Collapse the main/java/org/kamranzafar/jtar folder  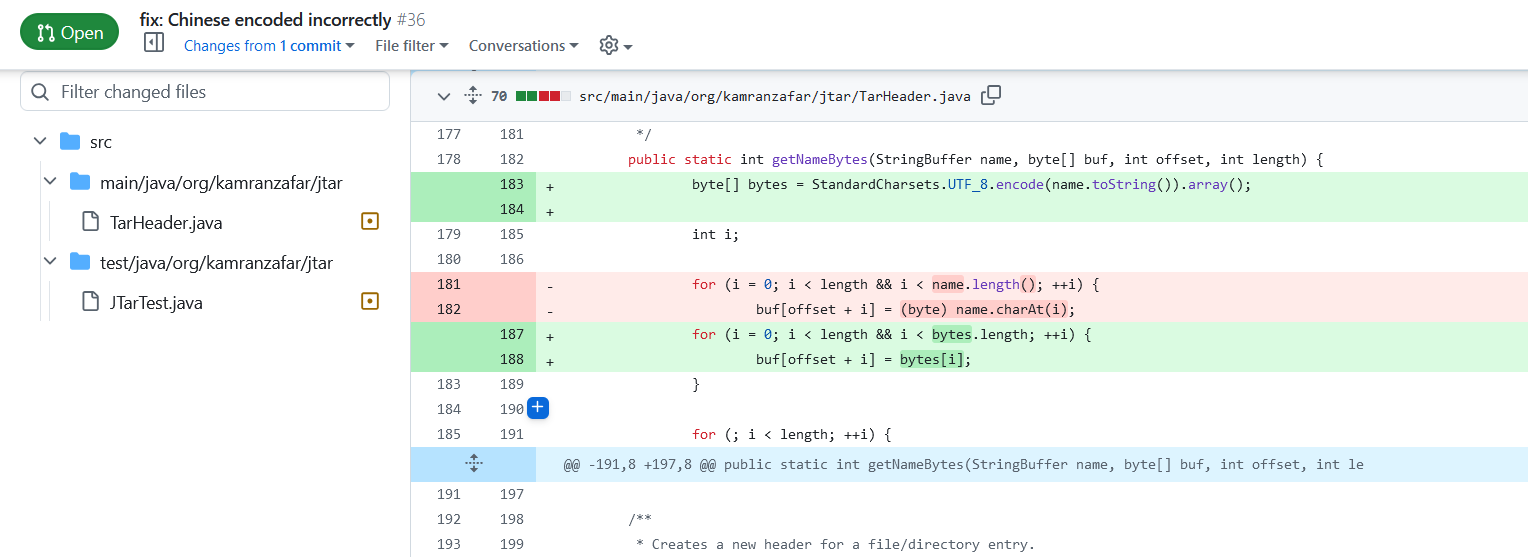49,182
